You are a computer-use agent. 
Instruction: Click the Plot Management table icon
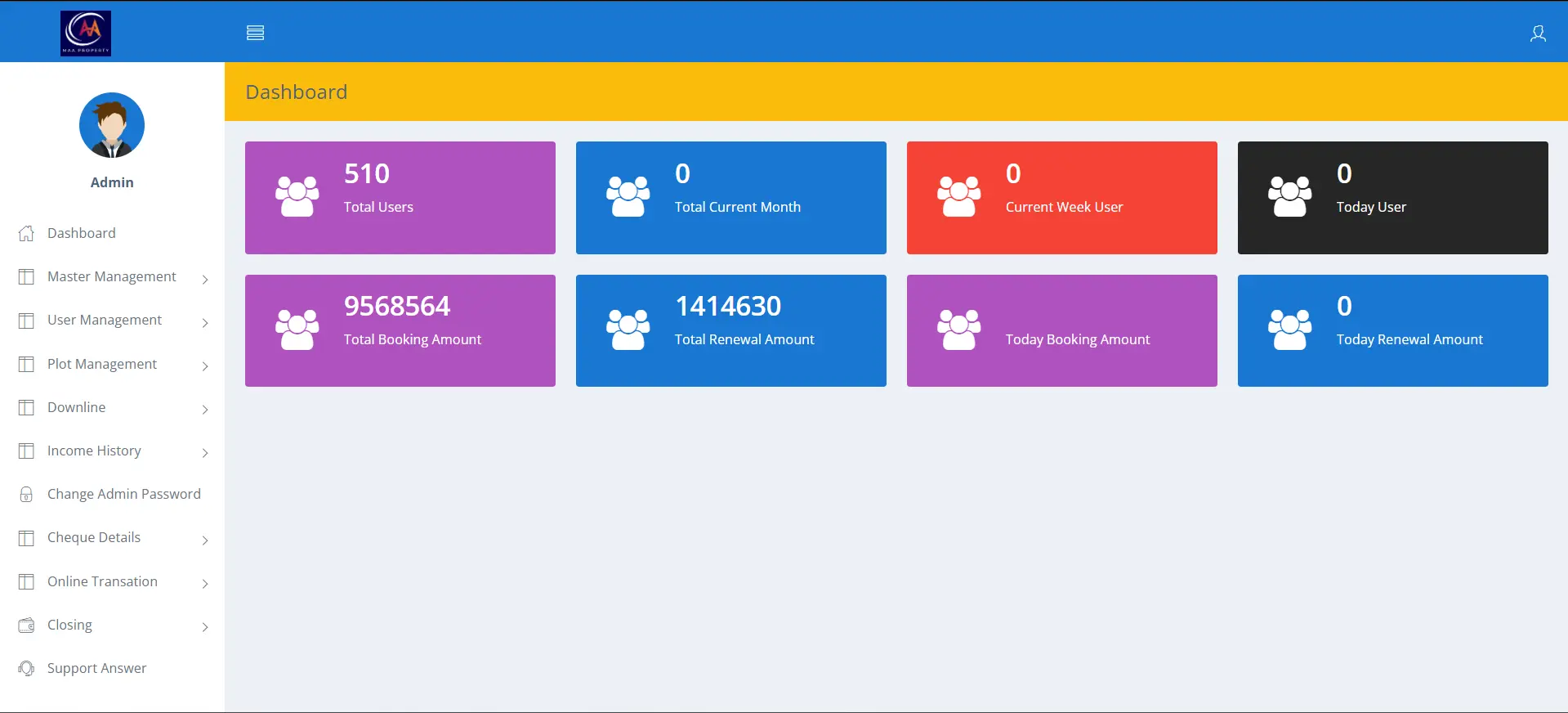click(x=26, y=364)
